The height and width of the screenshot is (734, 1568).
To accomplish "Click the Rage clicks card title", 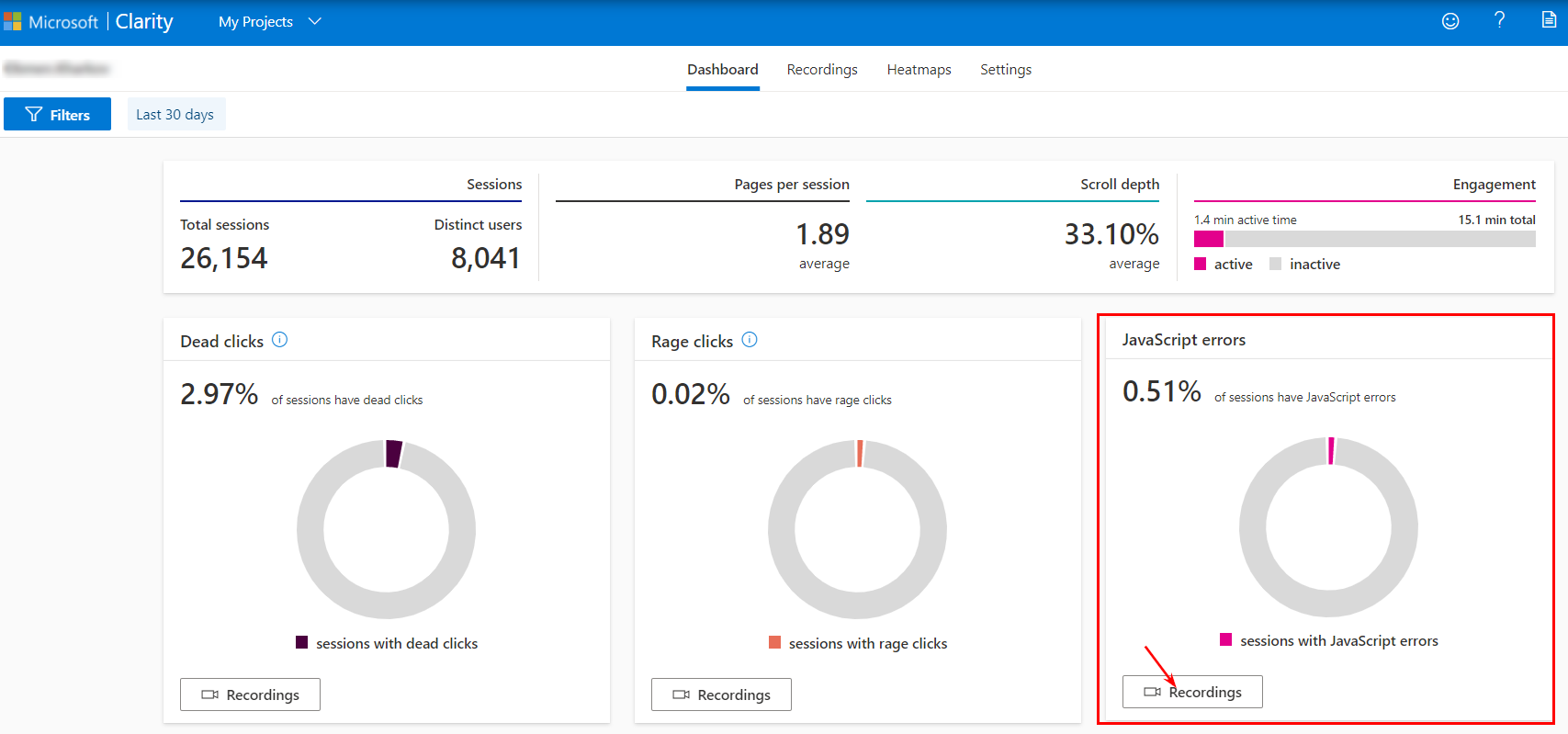I will tap(692, 342).
